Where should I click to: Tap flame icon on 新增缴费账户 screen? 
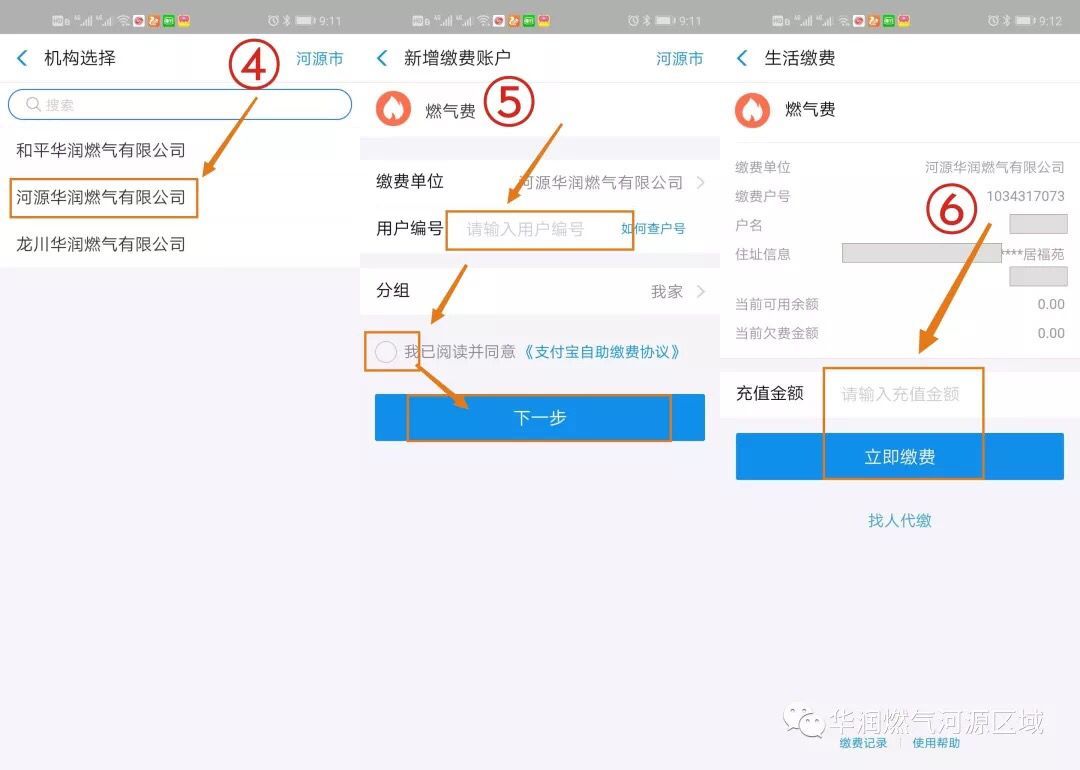coord(393,109)
